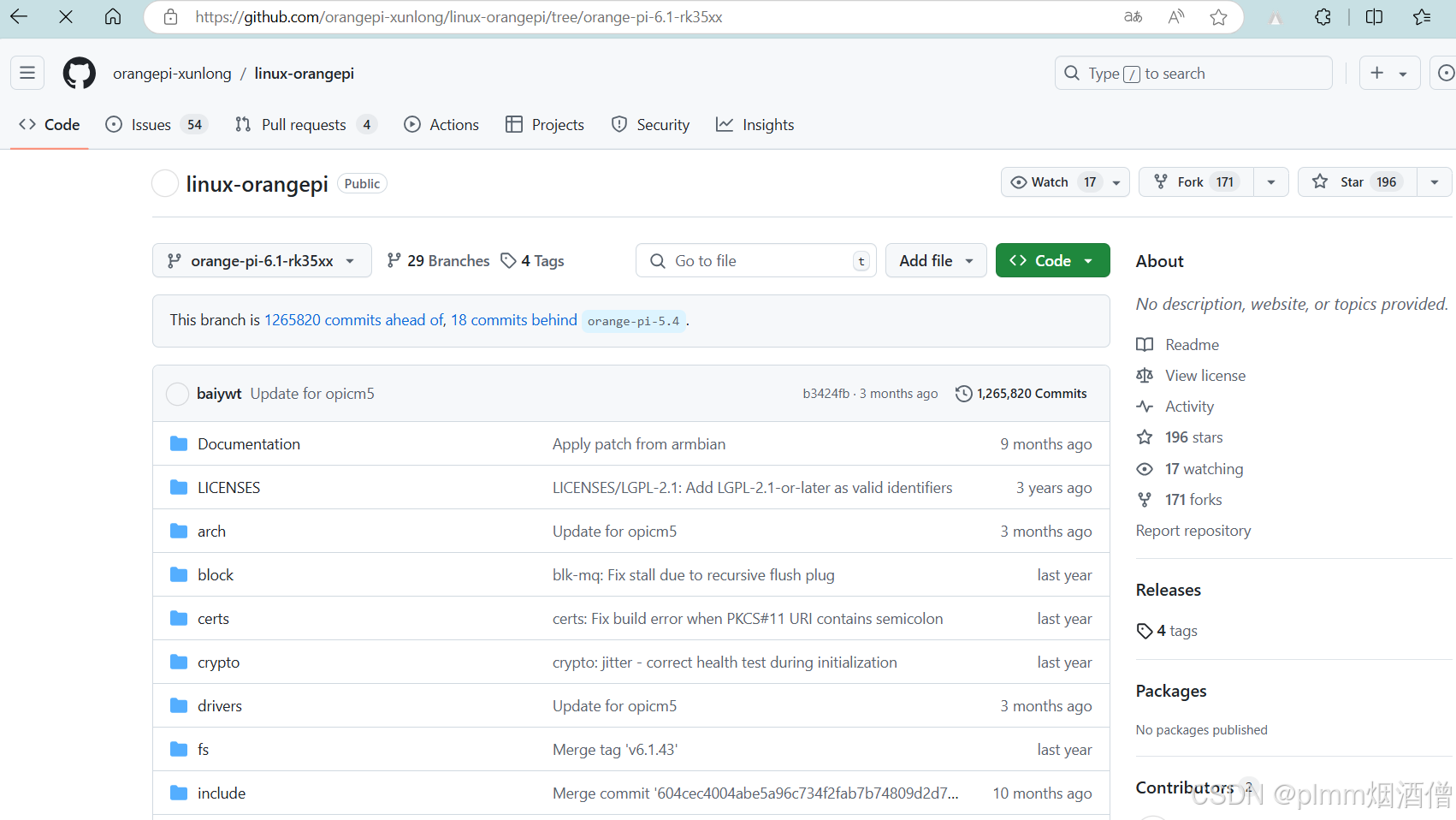
Task: Open the browser home page icon
Action: click(x=113, y=16)
